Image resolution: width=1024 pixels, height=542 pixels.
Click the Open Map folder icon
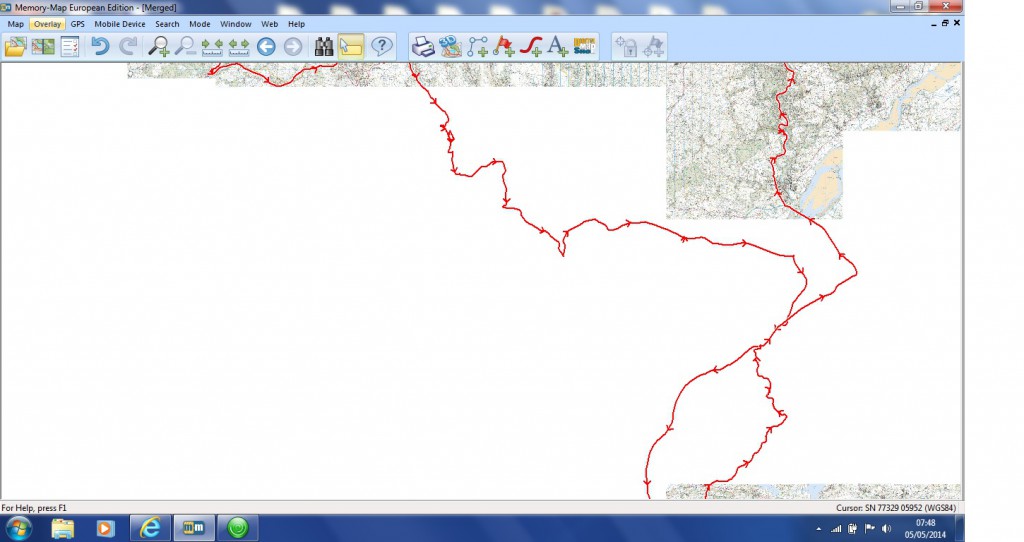(x=15, y=46)
